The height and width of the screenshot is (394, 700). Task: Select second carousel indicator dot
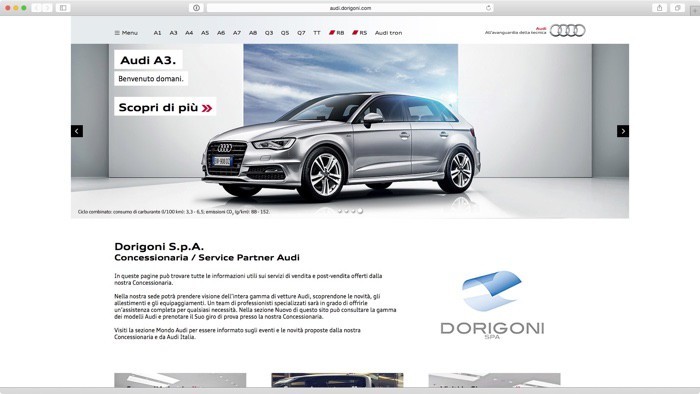point(346,211)
